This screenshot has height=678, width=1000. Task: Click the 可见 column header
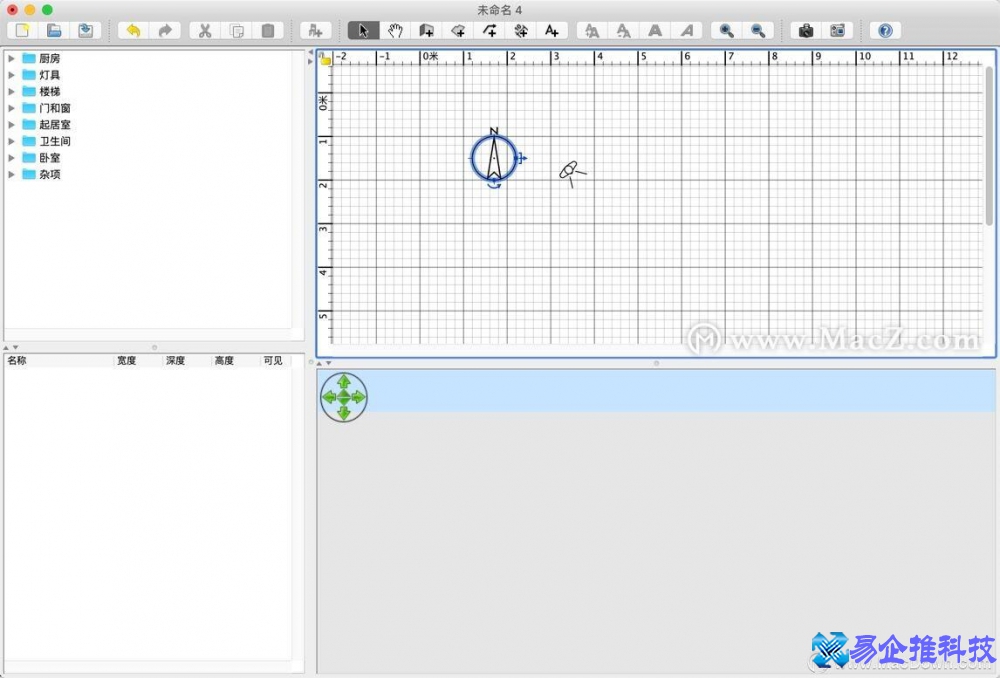272,360
